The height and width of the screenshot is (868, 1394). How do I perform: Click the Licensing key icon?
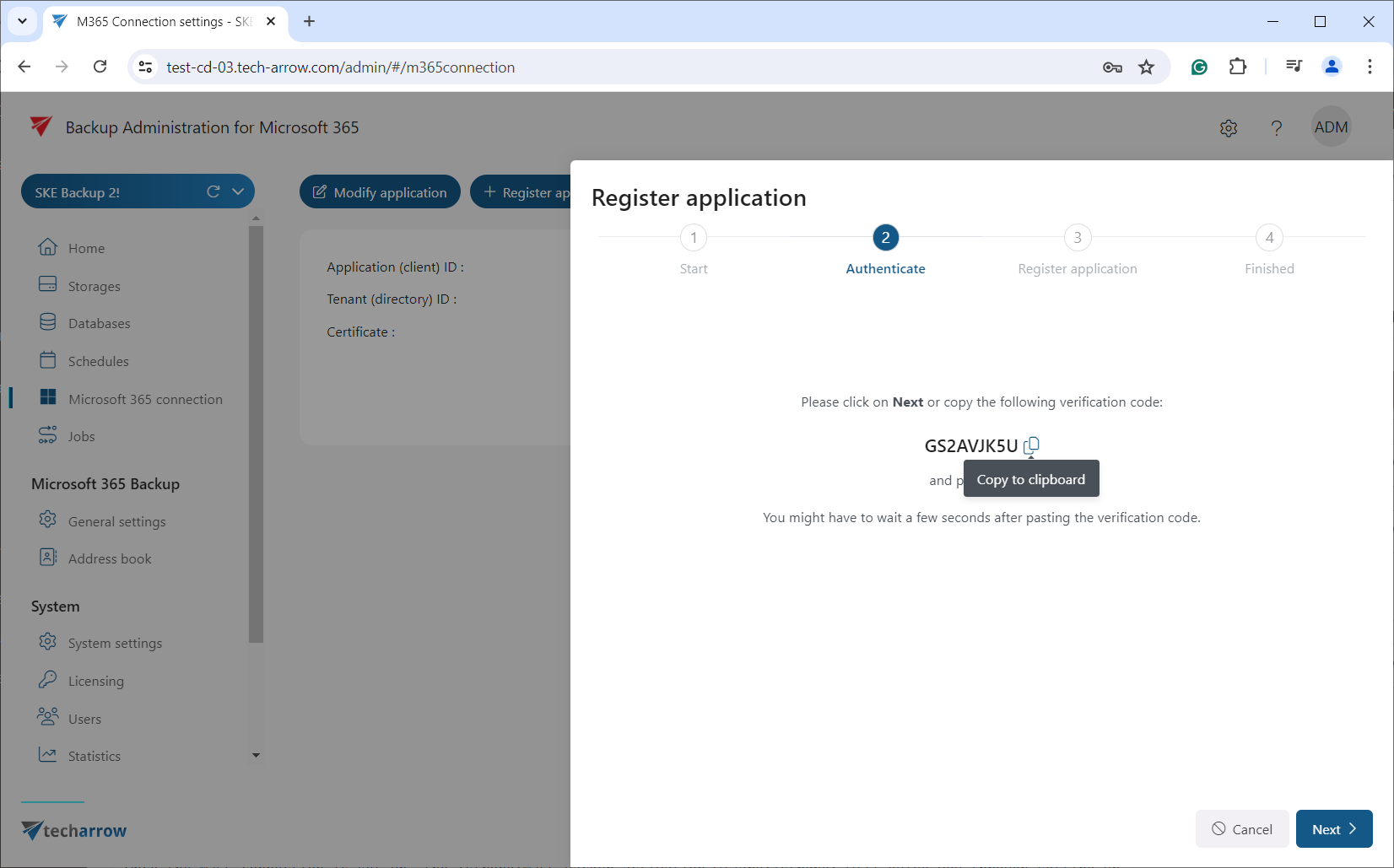(48, 679)
